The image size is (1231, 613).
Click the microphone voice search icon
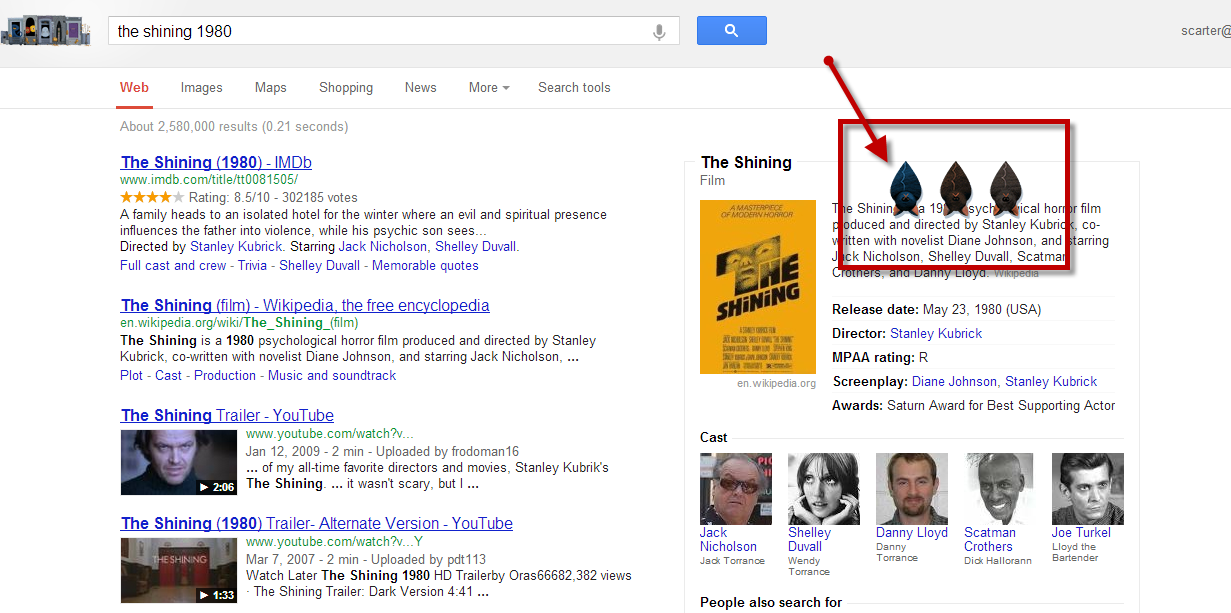(x=659, y=31)
